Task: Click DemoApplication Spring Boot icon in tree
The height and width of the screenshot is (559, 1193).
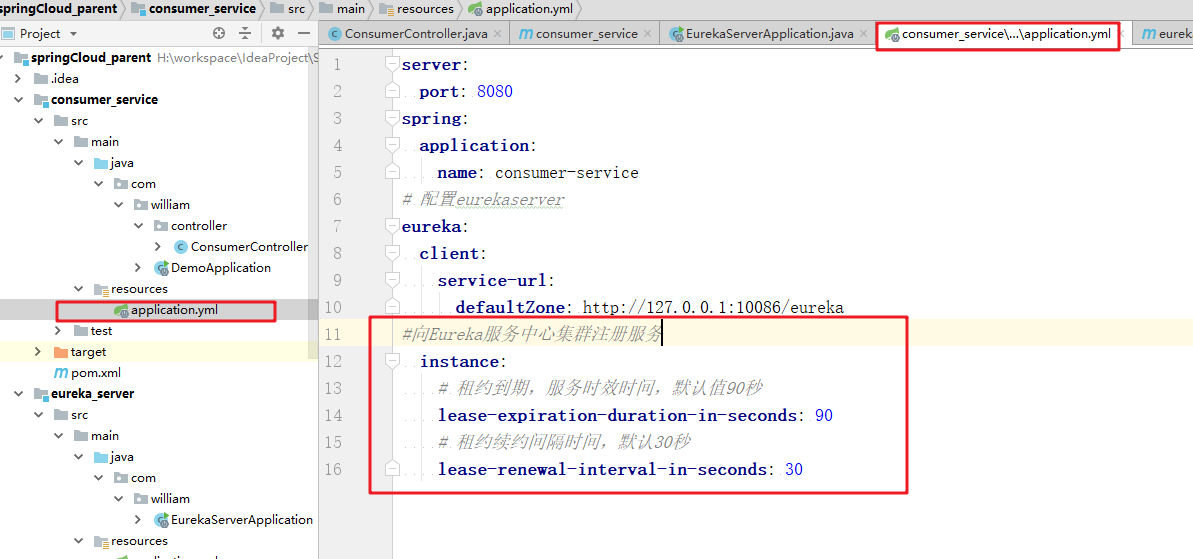Action: point(161,268)
